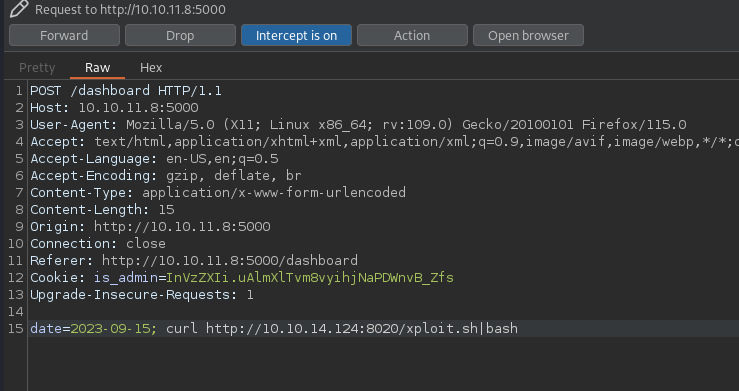This screenshot has height=391, width=739.
Task: Toggle the Intercept is on button
Action: click(x=296, y=35)
